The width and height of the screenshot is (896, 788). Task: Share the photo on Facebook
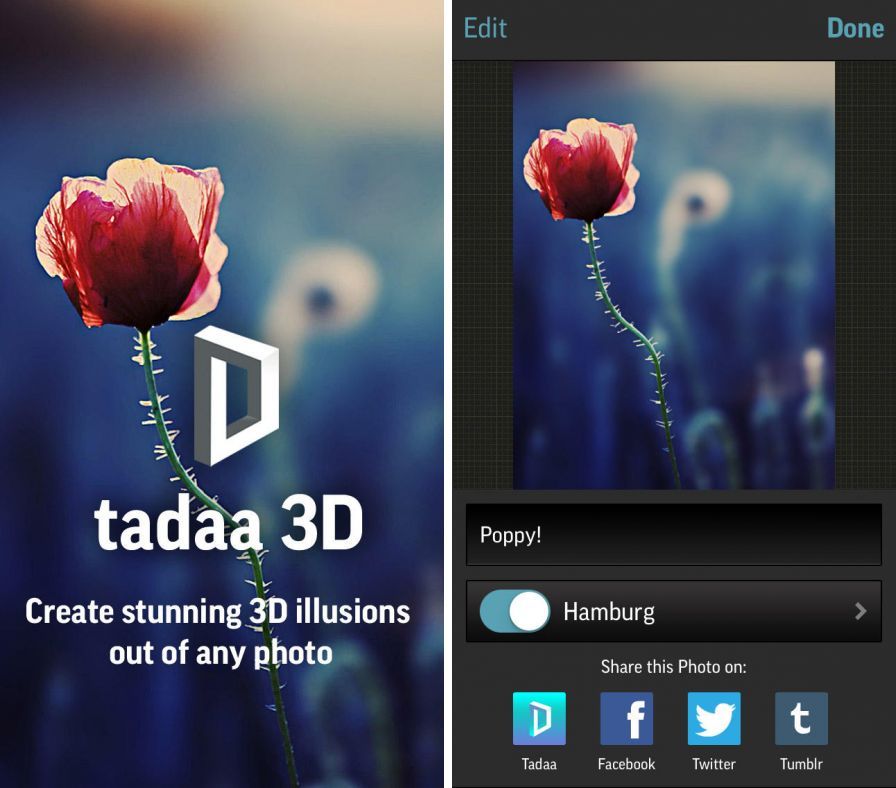[x=626, y=718]
